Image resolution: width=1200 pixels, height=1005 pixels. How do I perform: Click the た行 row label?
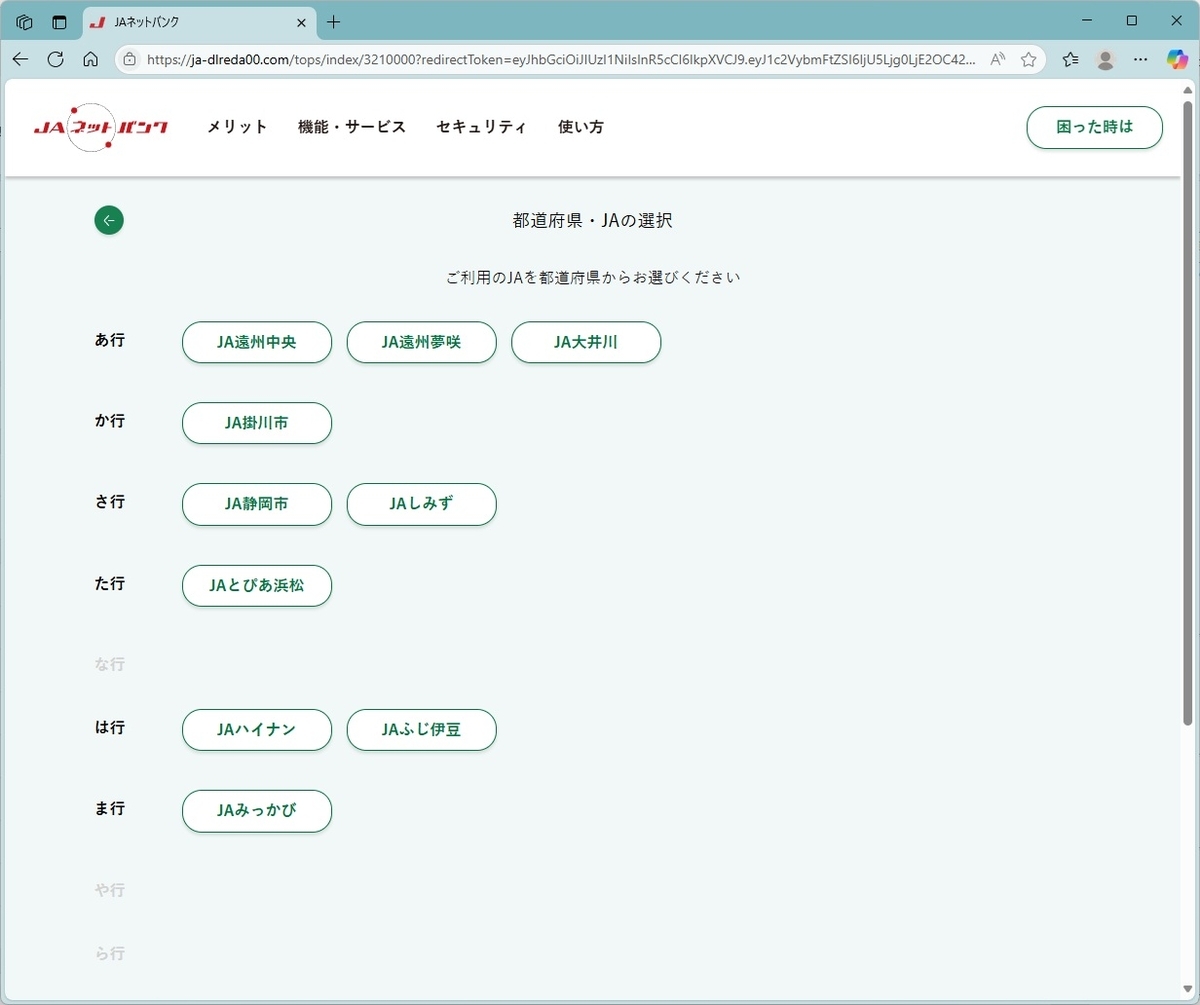[110, 583]
